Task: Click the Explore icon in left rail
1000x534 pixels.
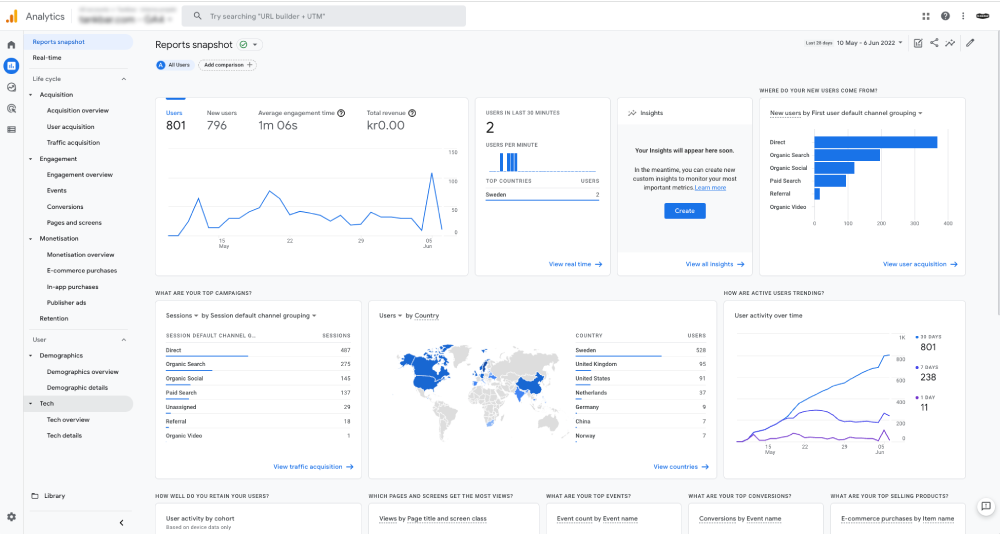Action: point(11,87)
